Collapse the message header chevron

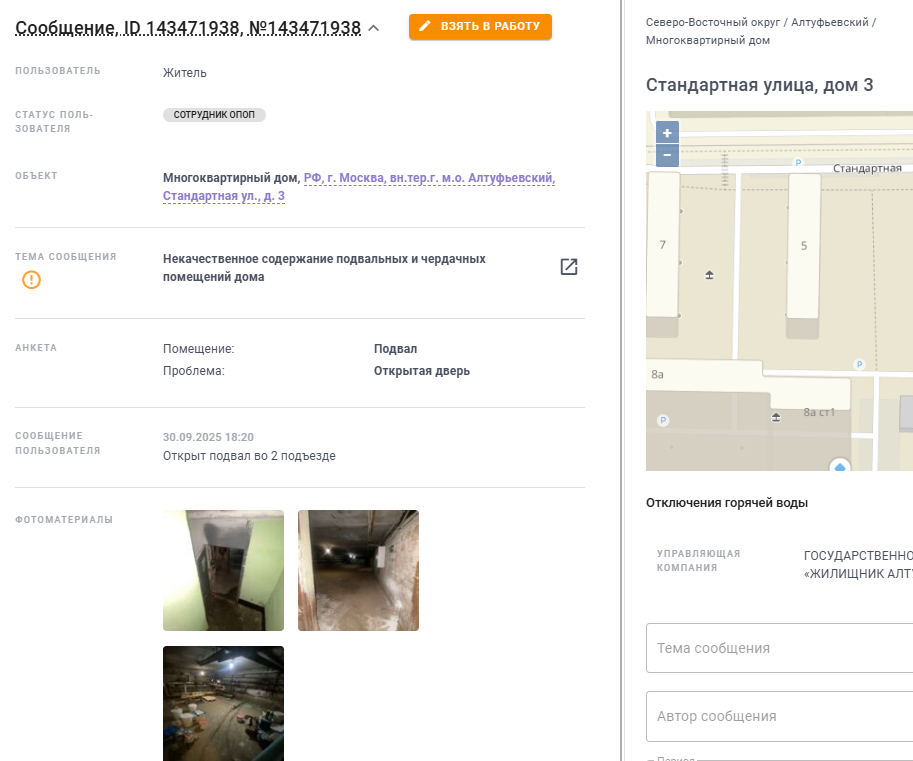point(374,28)
